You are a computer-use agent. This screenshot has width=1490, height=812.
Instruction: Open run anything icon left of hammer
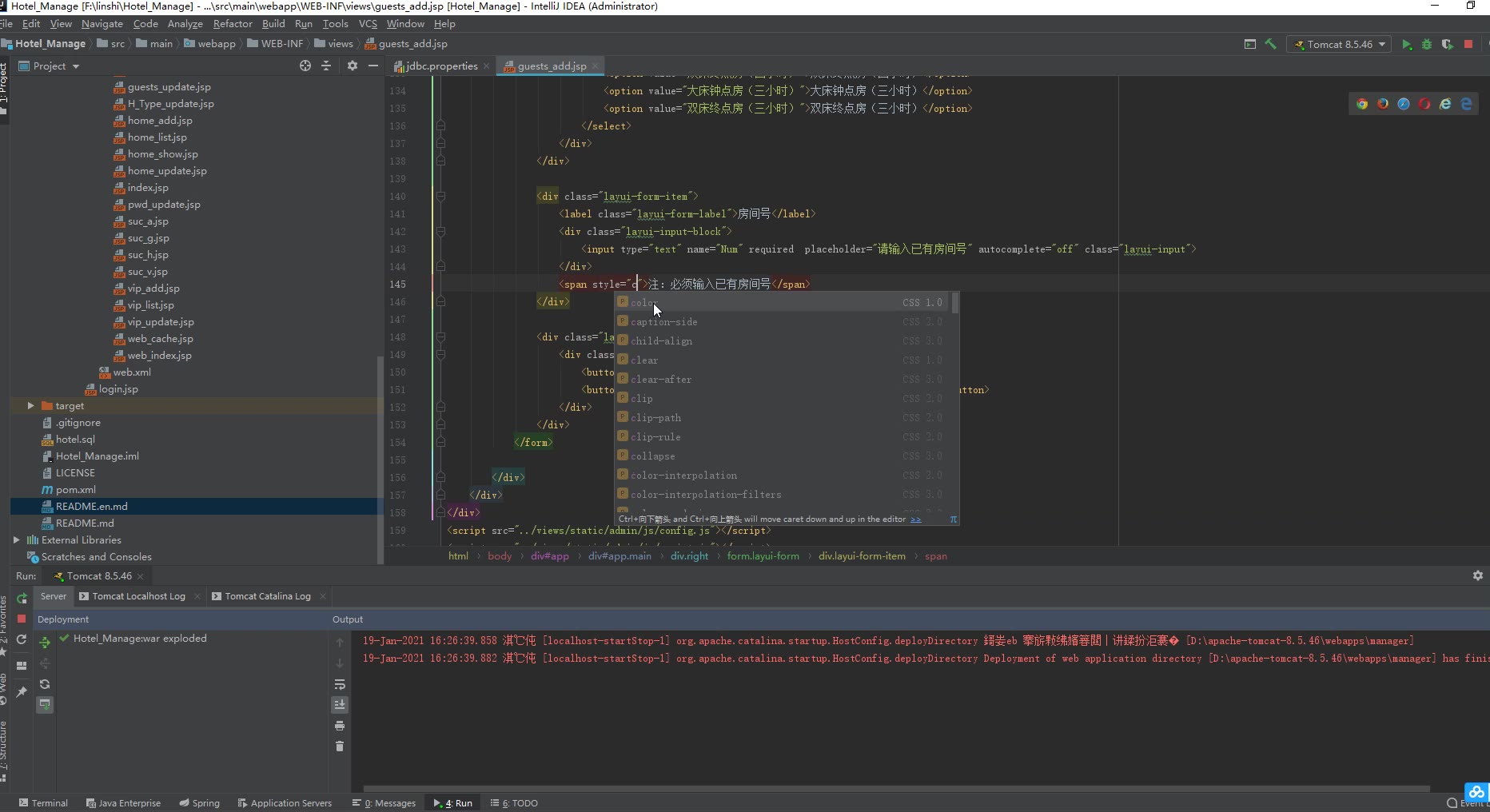coord(1250,45)
